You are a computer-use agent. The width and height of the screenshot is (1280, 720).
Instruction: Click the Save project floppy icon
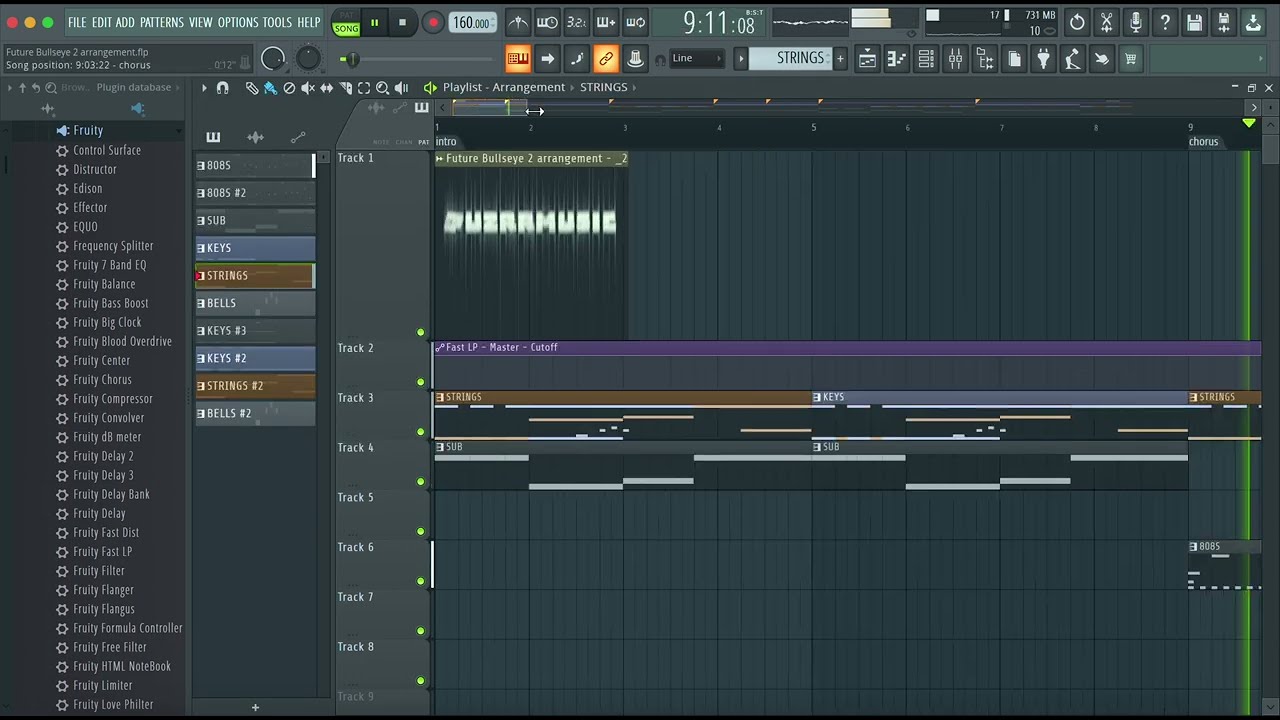pos(1194,22)
